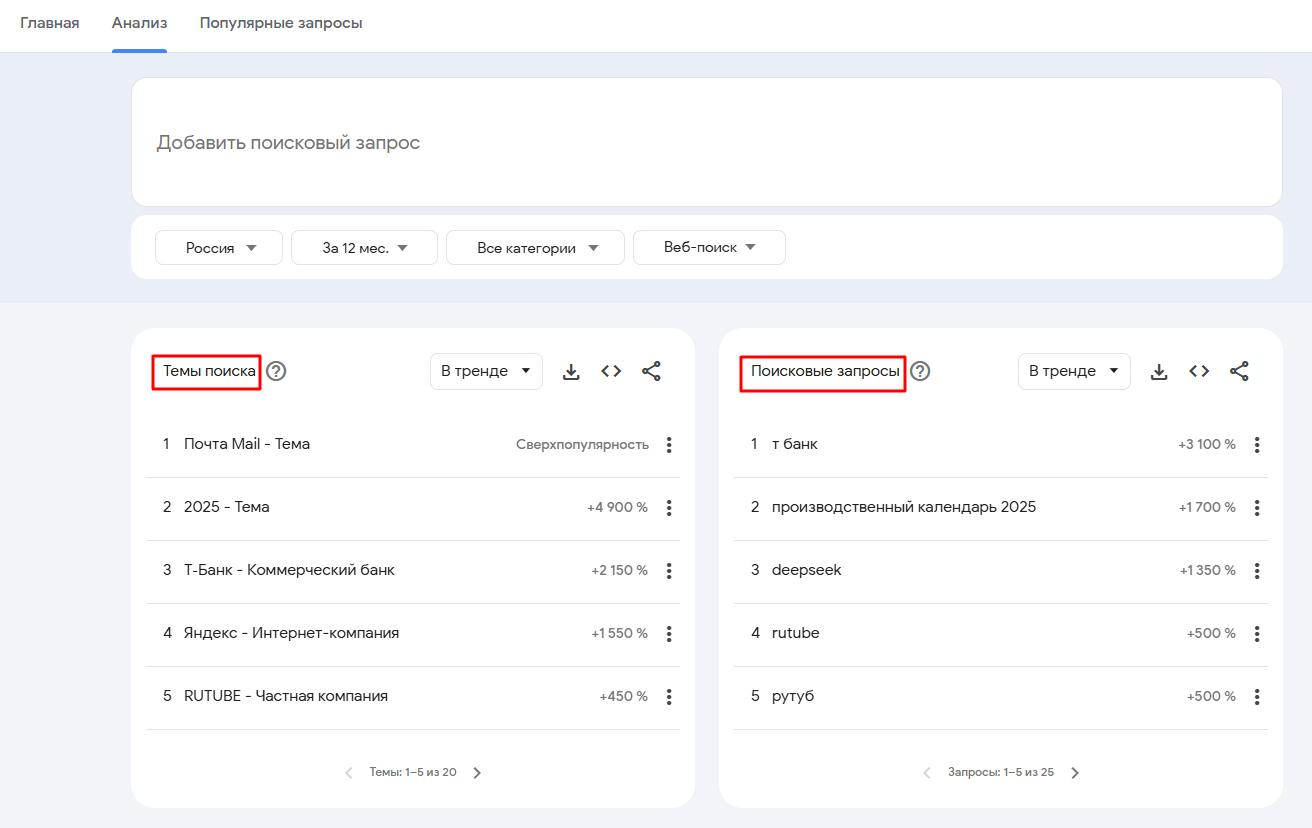This screenshot has height=828, width=1312.
Task: Open Яндекс - Интернет-компания topic
Action: click(x=291, y=633)
